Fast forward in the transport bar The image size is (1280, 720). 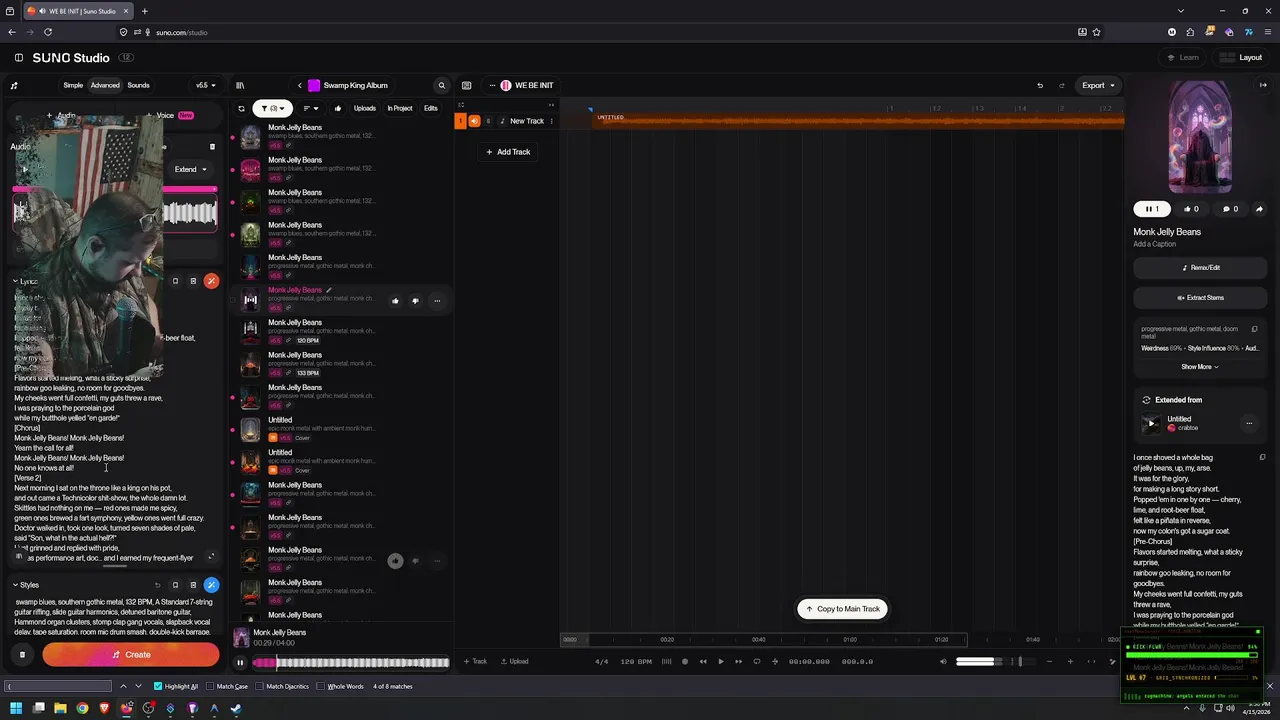(738, 661)
